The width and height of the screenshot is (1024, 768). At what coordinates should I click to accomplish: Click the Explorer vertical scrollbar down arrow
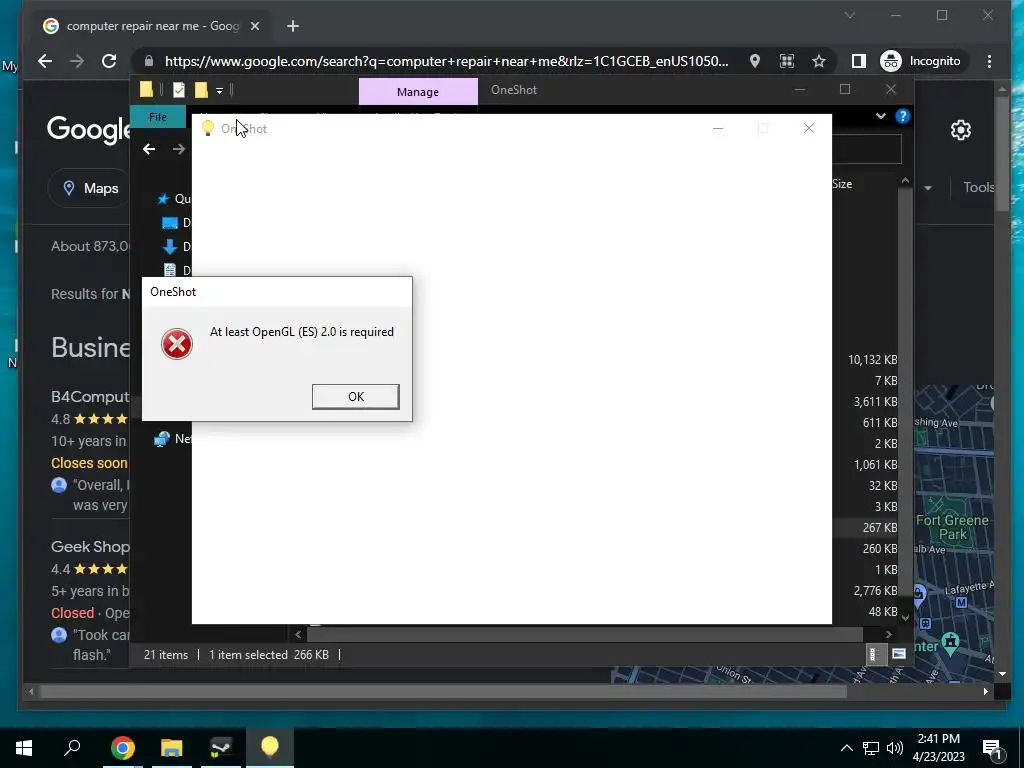(905, 617)
